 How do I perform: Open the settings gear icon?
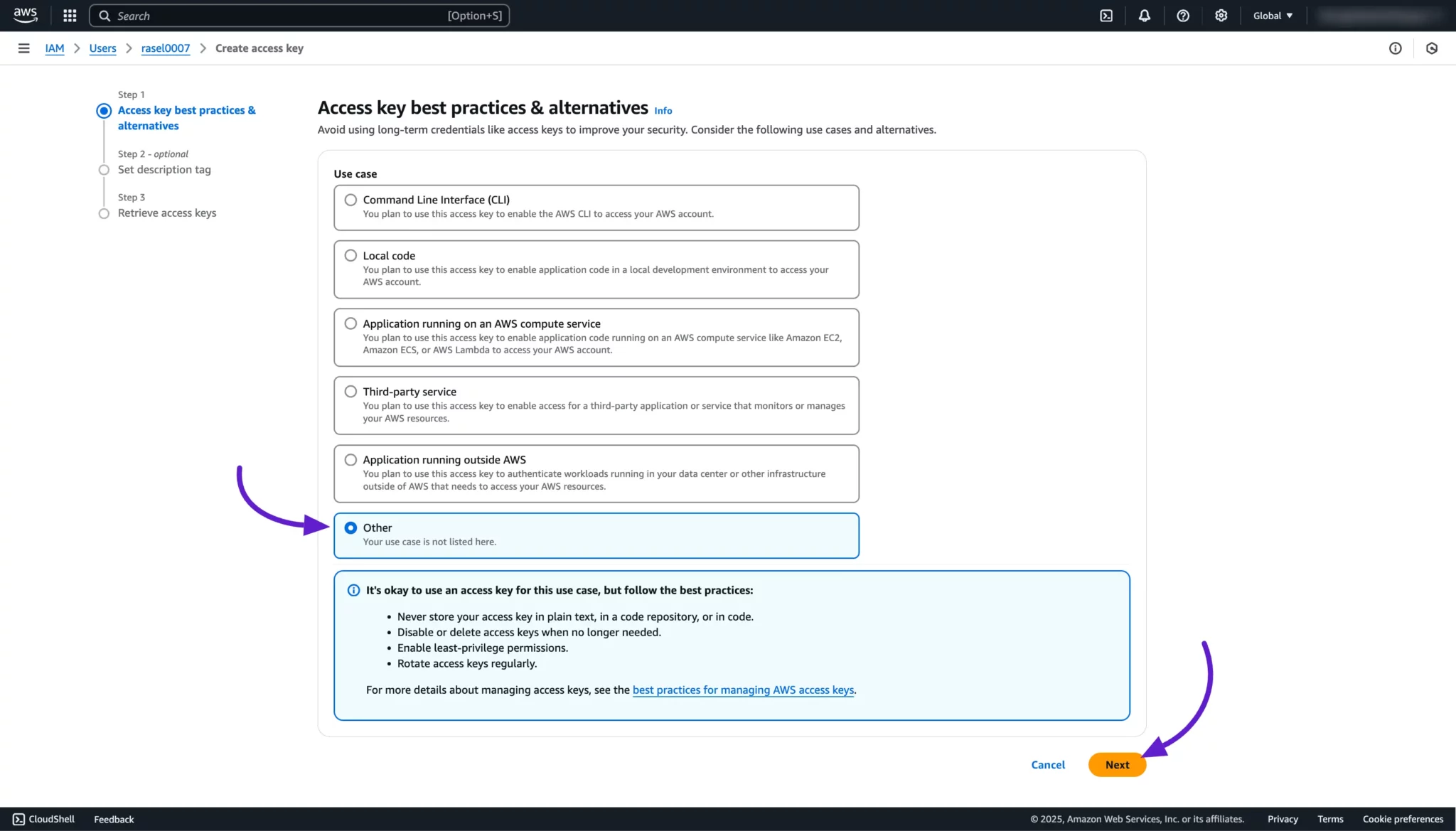[x=1221, y=16]
